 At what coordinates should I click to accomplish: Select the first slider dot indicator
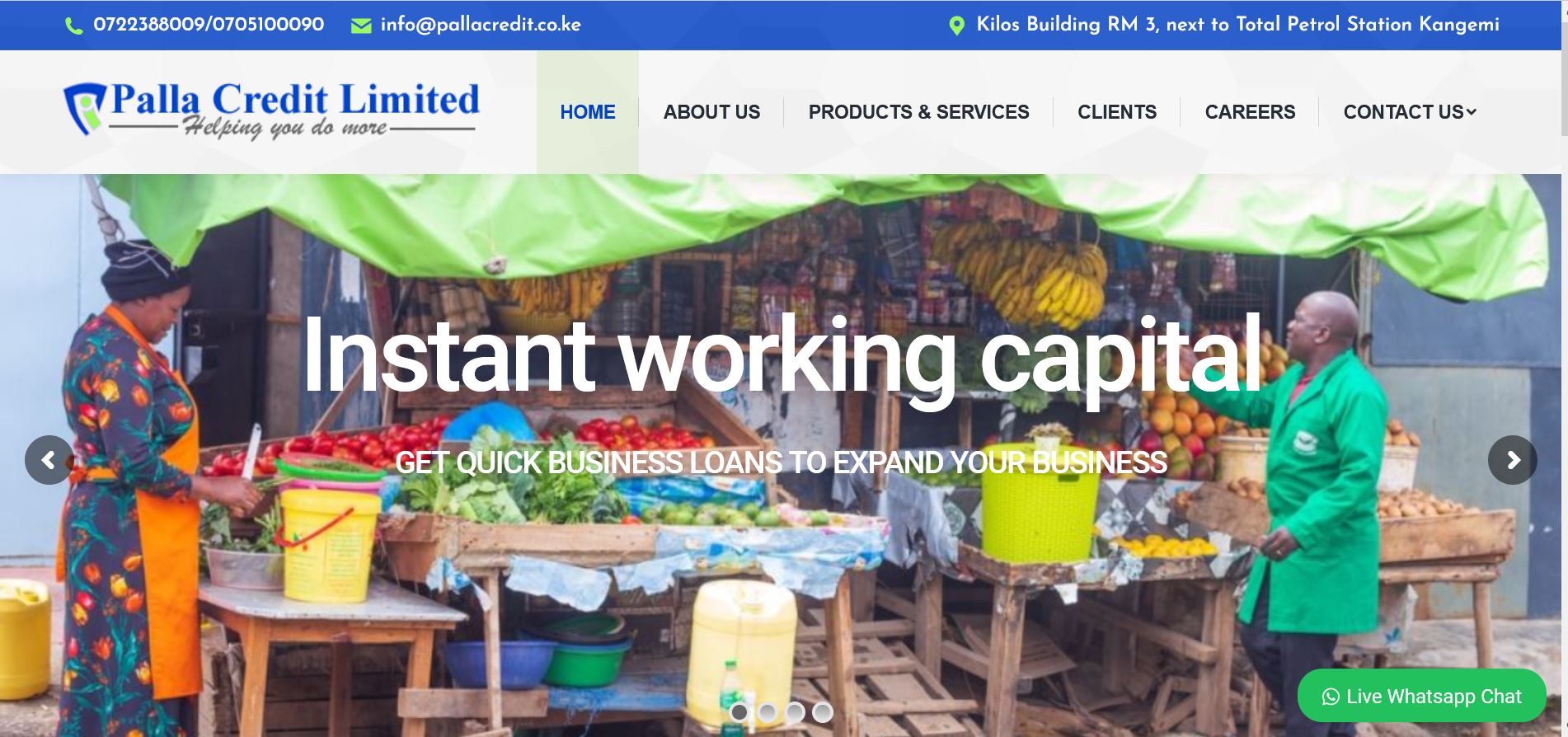point(739,711)
